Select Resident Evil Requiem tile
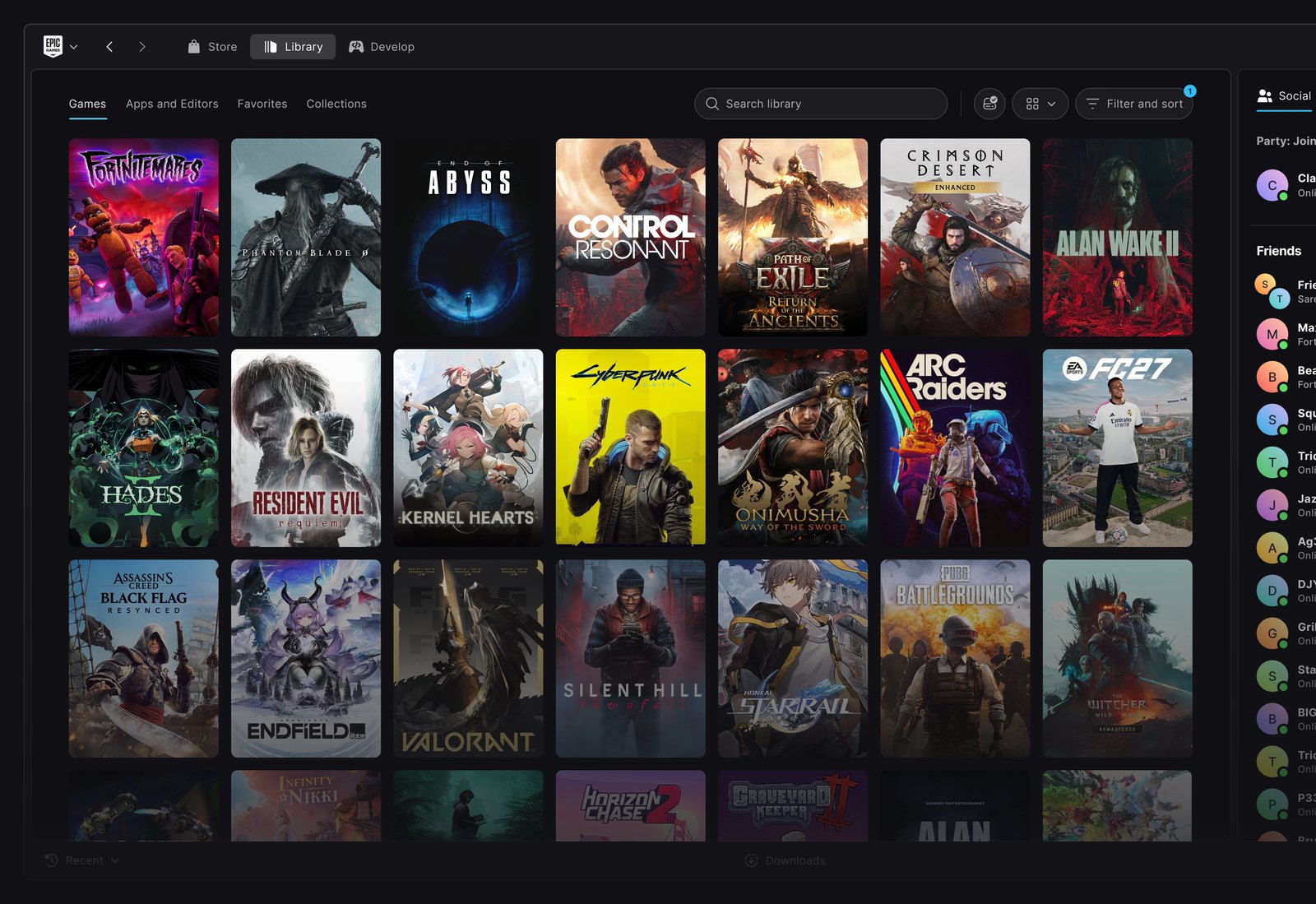Image resolution: width=1316 pixels, height=904 pixels. (x=306, y=447)
